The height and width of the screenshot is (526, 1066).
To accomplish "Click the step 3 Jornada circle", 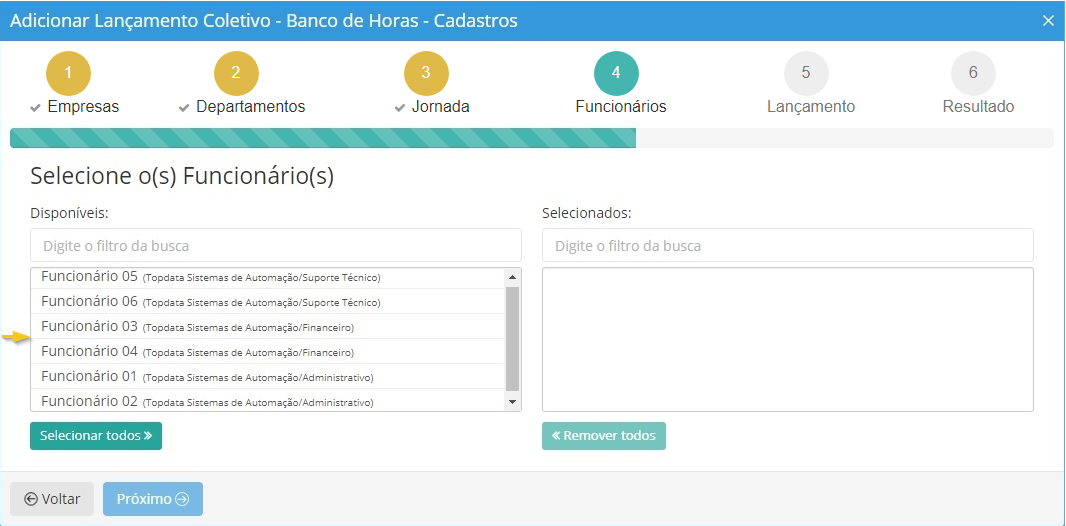I will [426, 73].
